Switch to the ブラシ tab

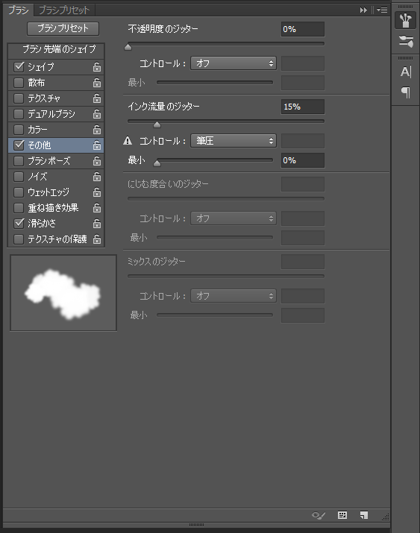pyautogui.click(x=18, y=10)
